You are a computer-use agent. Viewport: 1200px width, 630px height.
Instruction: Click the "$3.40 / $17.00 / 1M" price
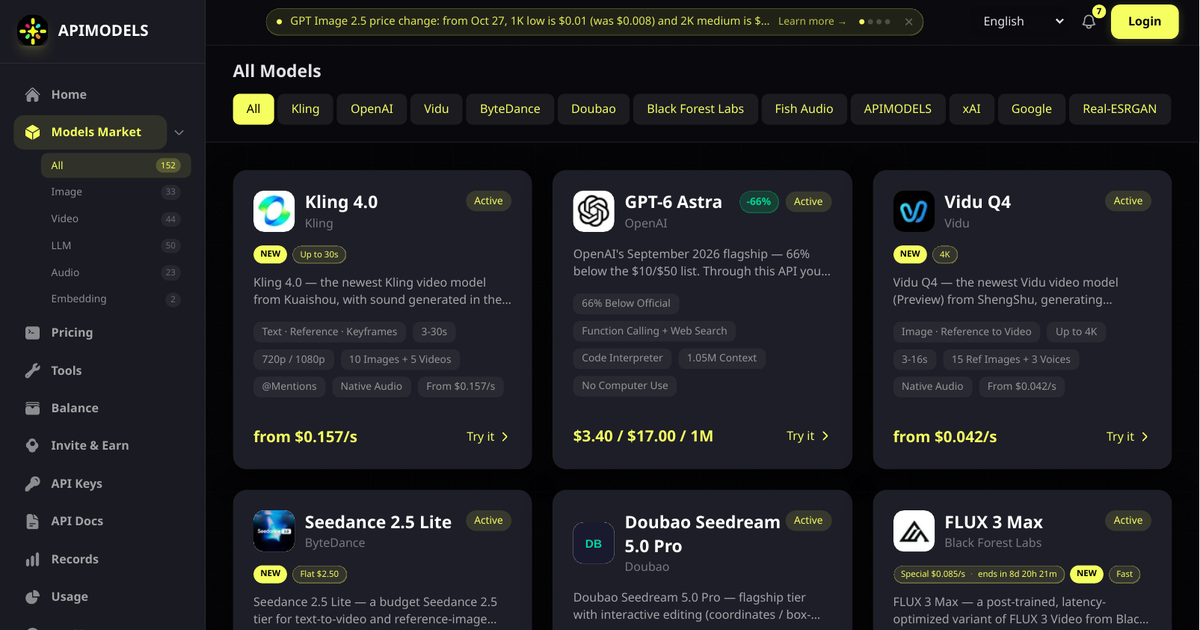coord(643,437)
